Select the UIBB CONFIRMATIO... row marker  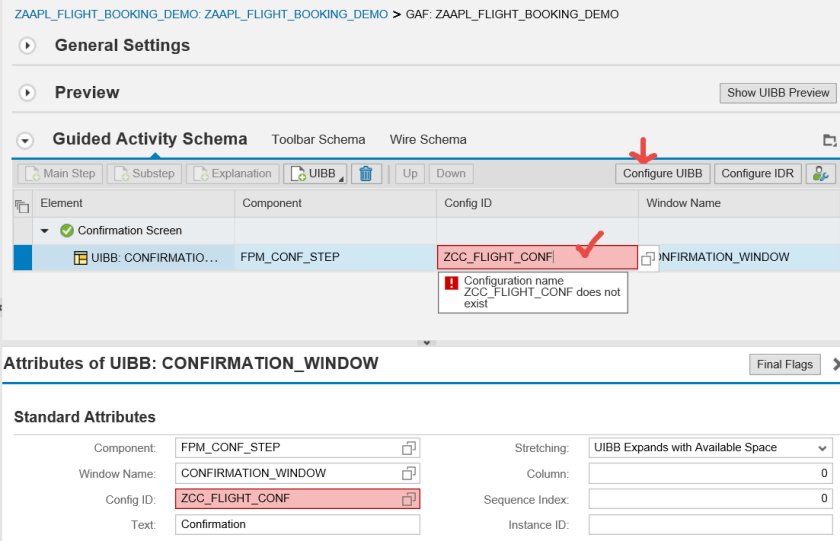click(x=23, y=258)
